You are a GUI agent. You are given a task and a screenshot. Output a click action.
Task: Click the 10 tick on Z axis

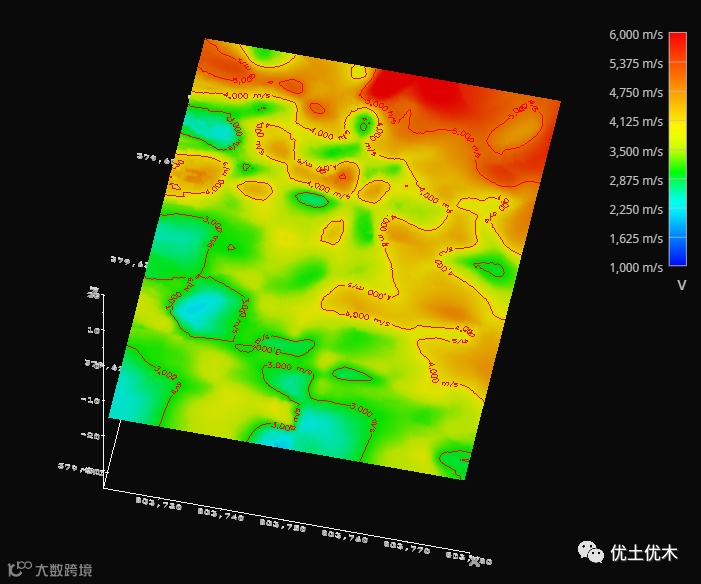(93, 330)
